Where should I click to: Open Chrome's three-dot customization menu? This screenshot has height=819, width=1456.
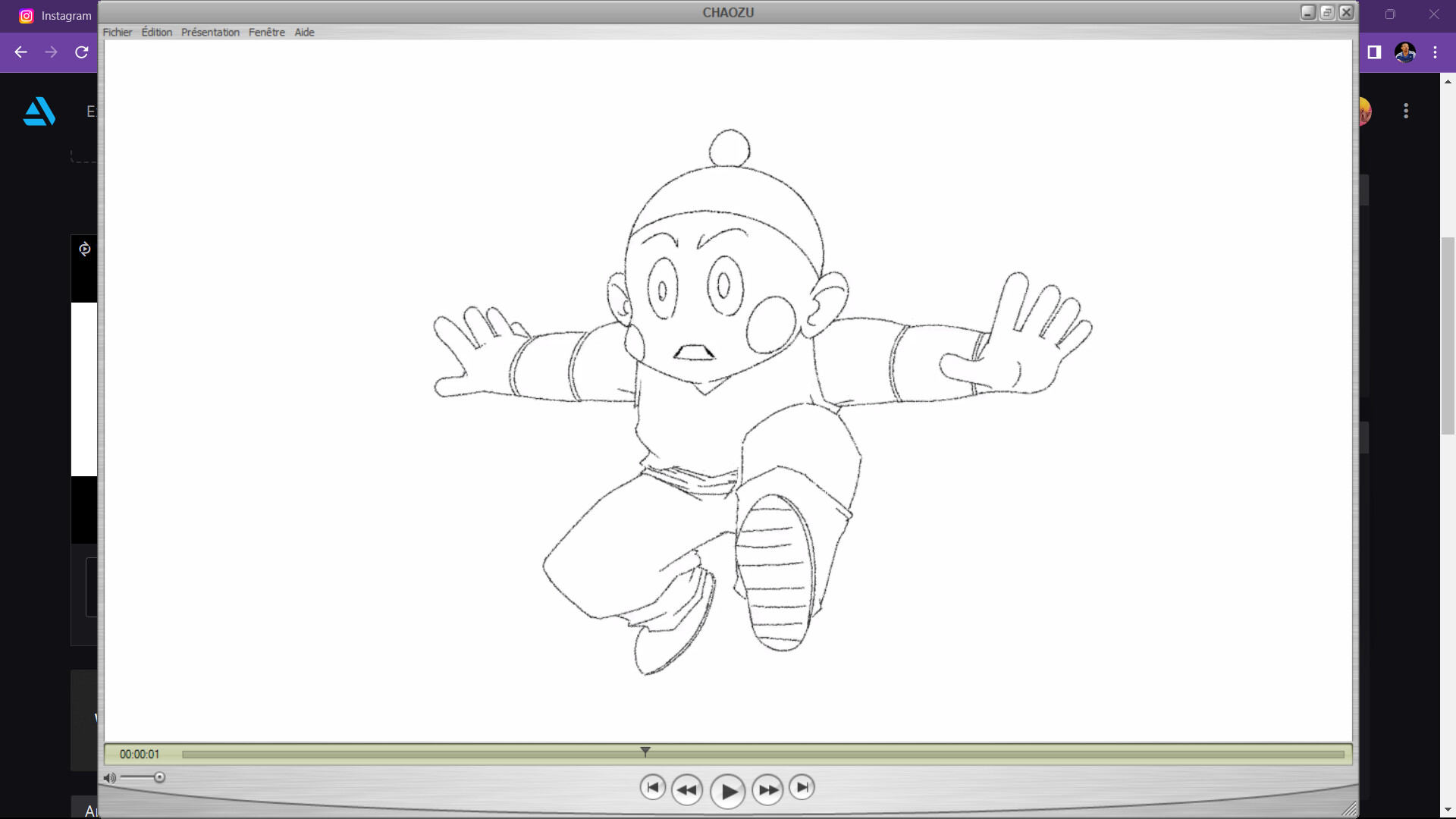1435,52
